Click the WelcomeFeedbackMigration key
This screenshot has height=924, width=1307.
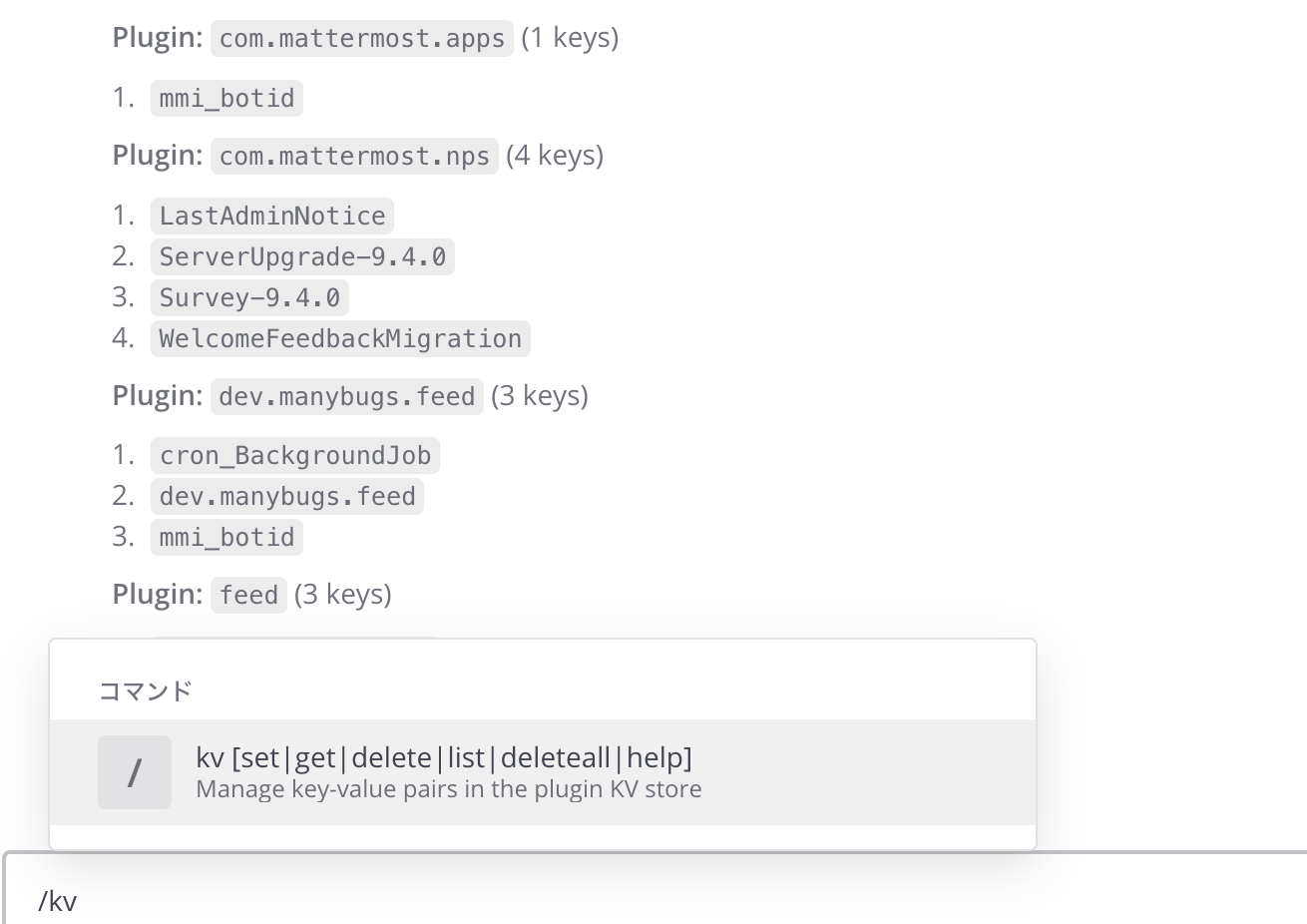tap(340, 339)
